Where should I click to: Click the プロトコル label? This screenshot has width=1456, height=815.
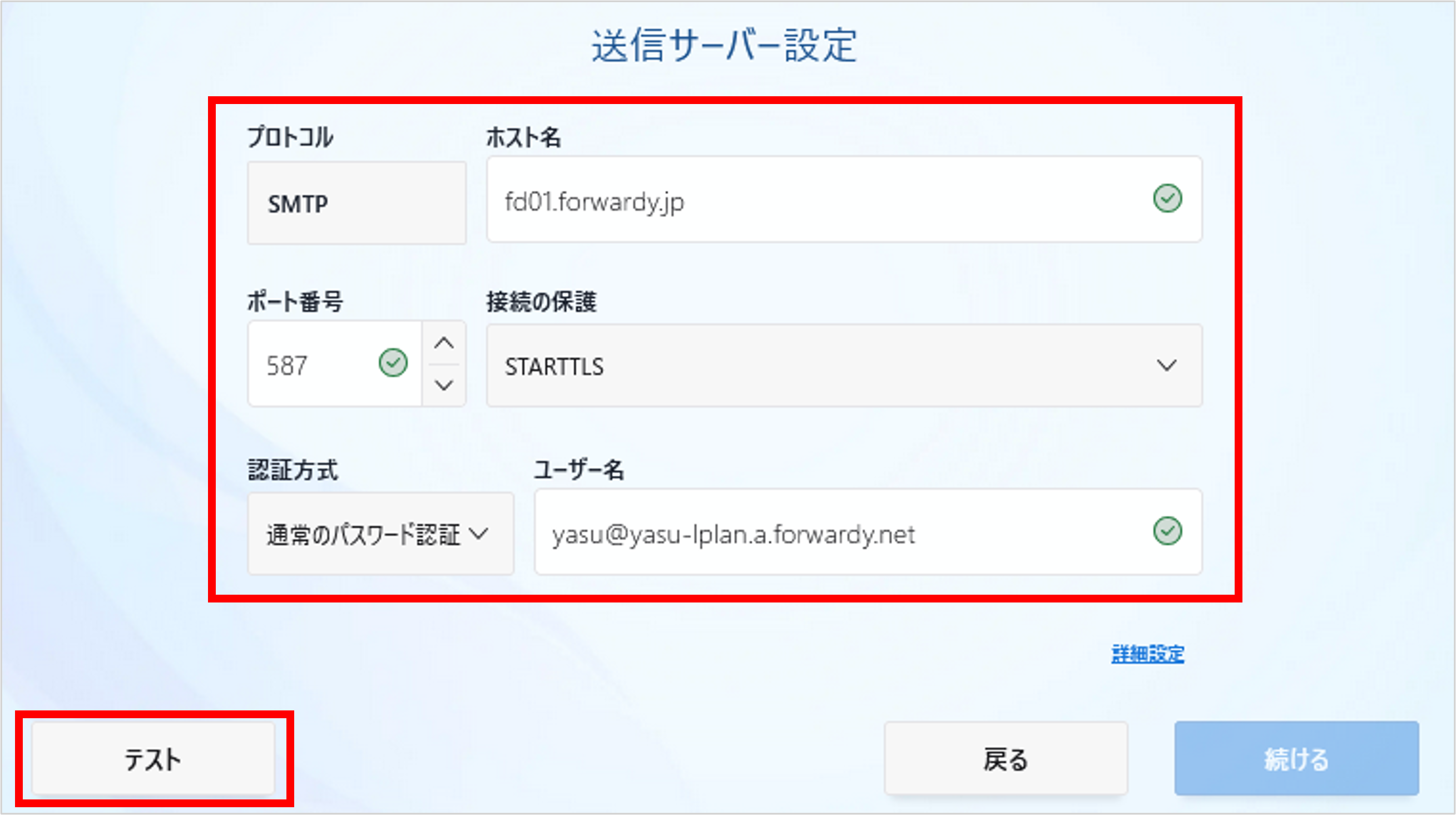pyautogui.click(x=290, y=137)
